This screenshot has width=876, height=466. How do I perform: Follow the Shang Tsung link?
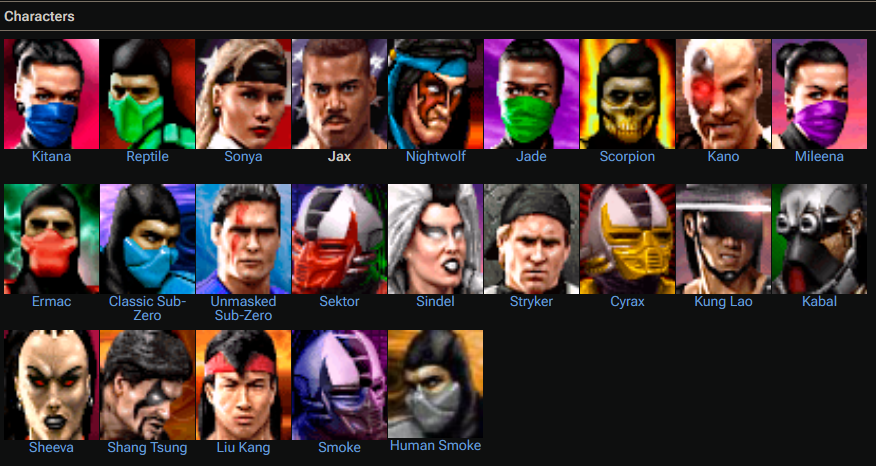[147, 448]
